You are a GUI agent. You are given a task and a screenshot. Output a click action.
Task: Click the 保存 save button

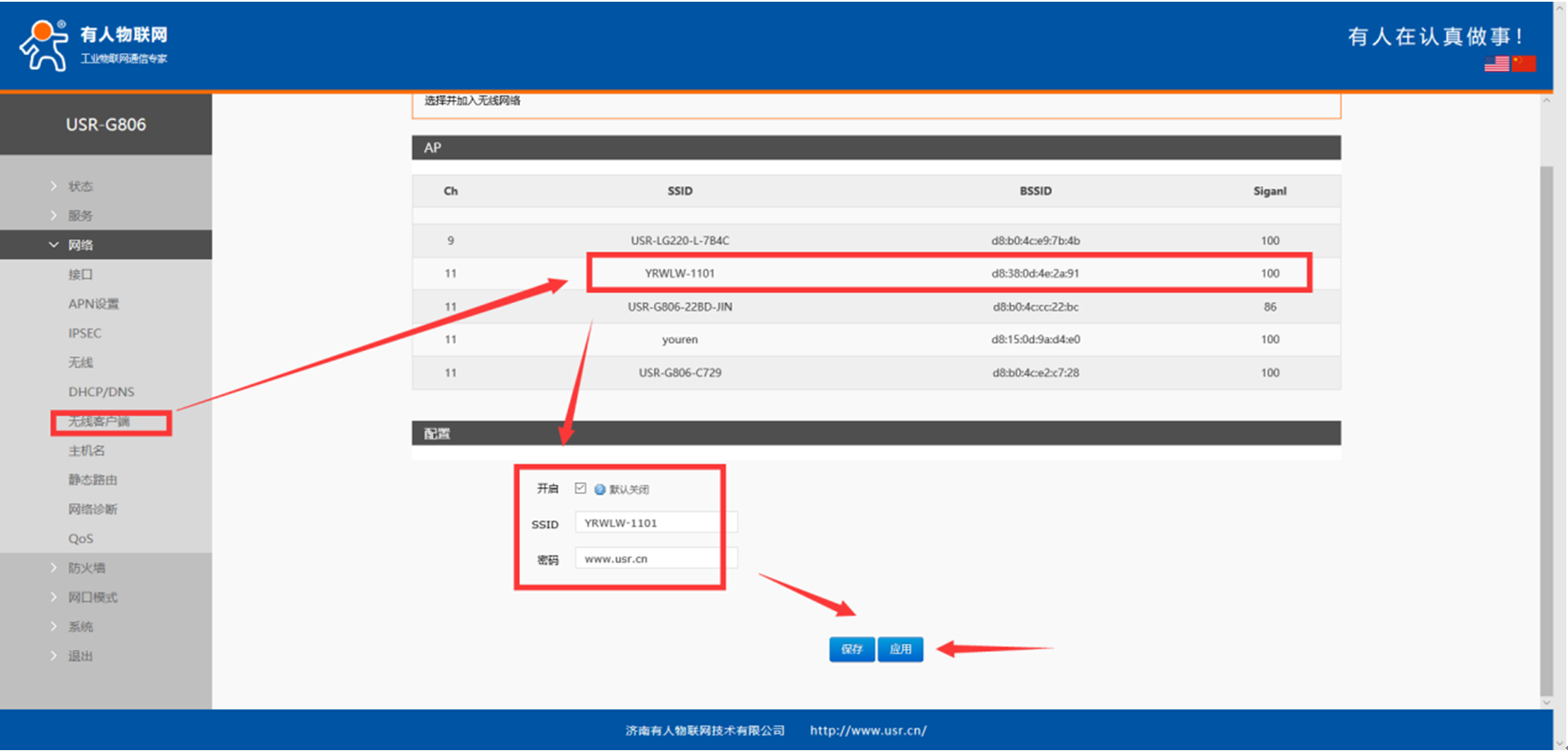[x=852, y=649]
